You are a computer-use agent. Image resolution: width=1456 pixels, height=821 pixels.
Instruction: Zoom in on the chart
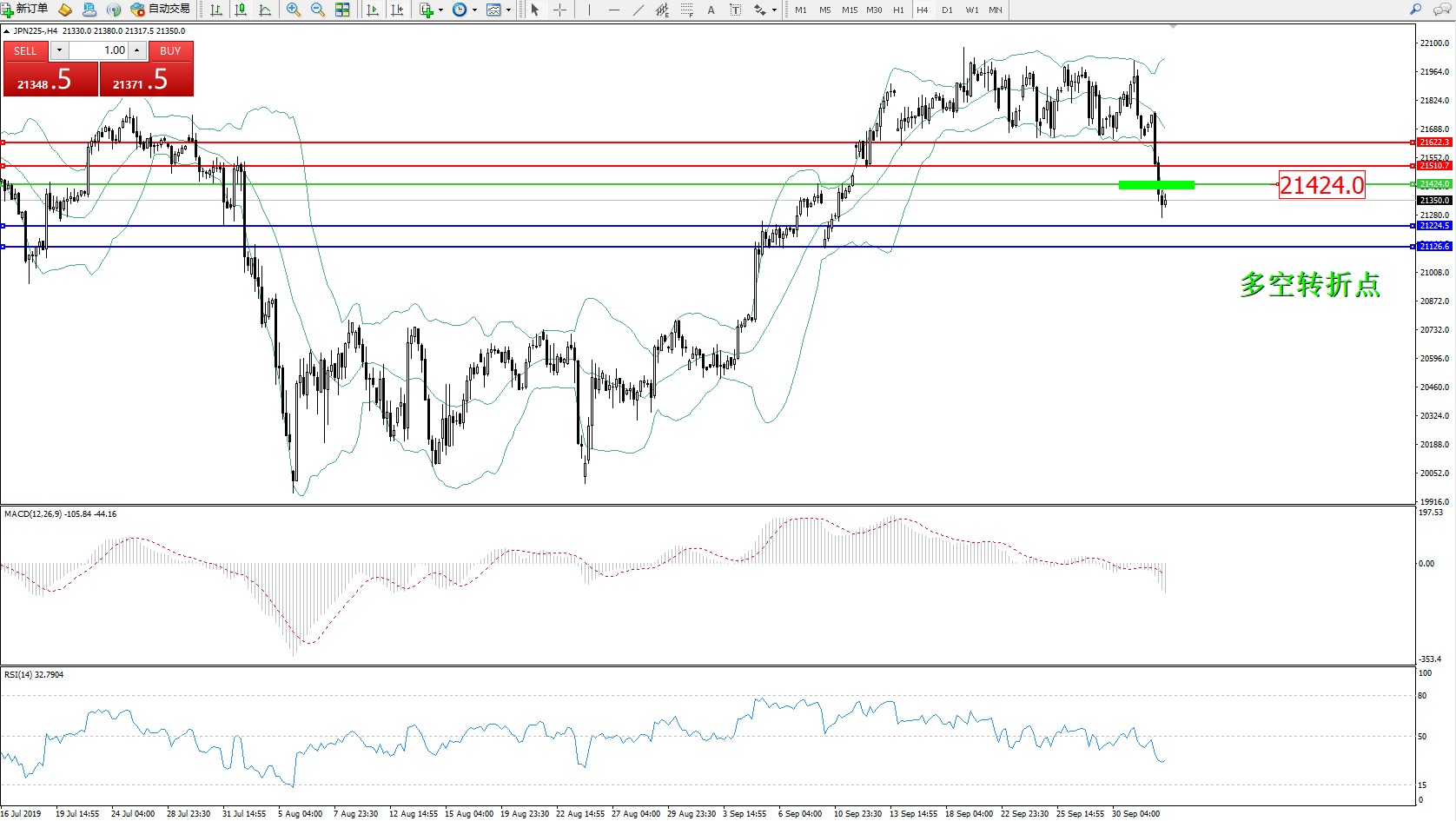point(294,10)
